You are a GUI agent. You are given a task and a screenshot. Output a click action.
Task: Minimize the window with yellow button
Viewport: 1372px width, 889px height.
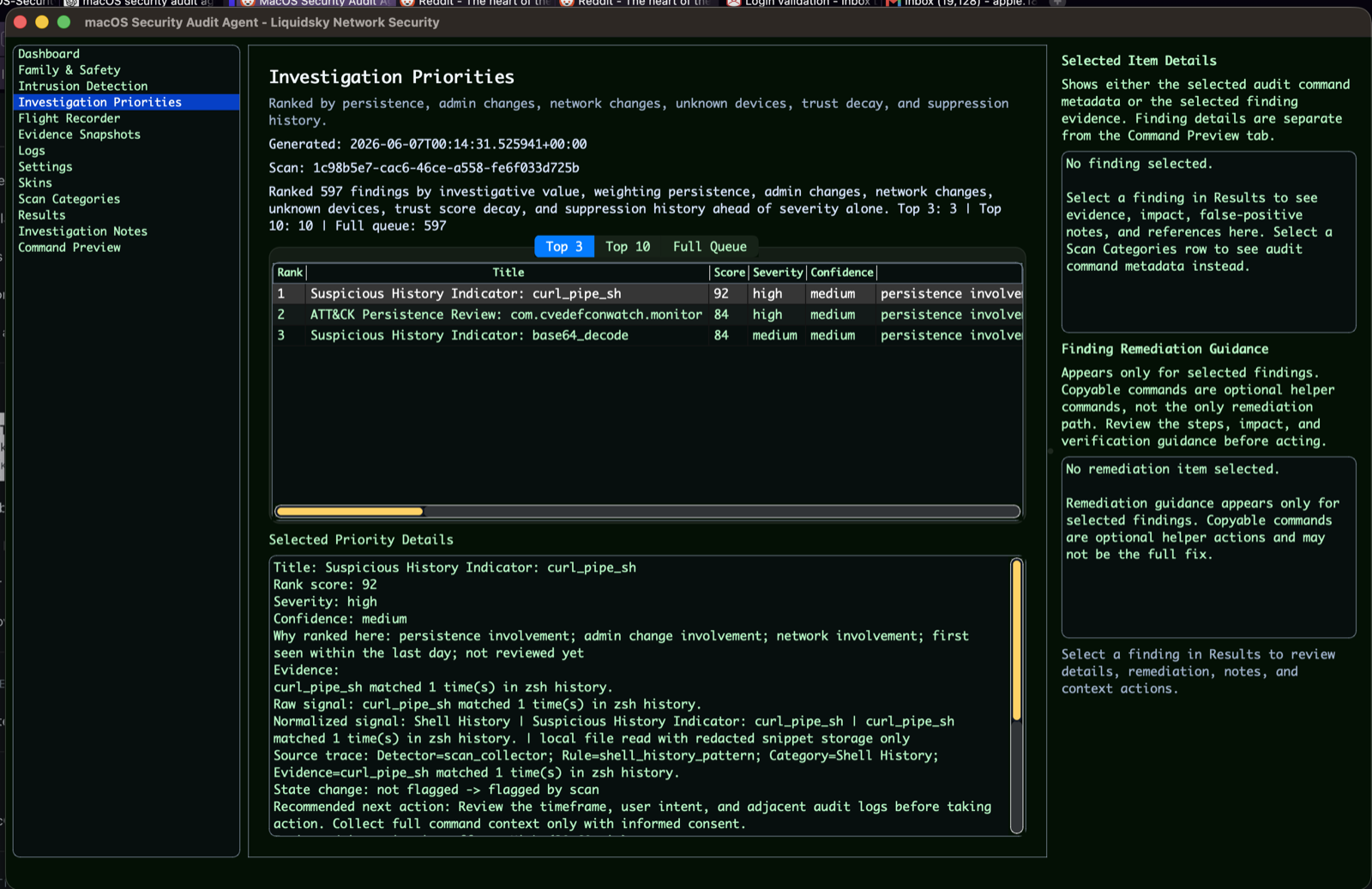pos(42,22)
